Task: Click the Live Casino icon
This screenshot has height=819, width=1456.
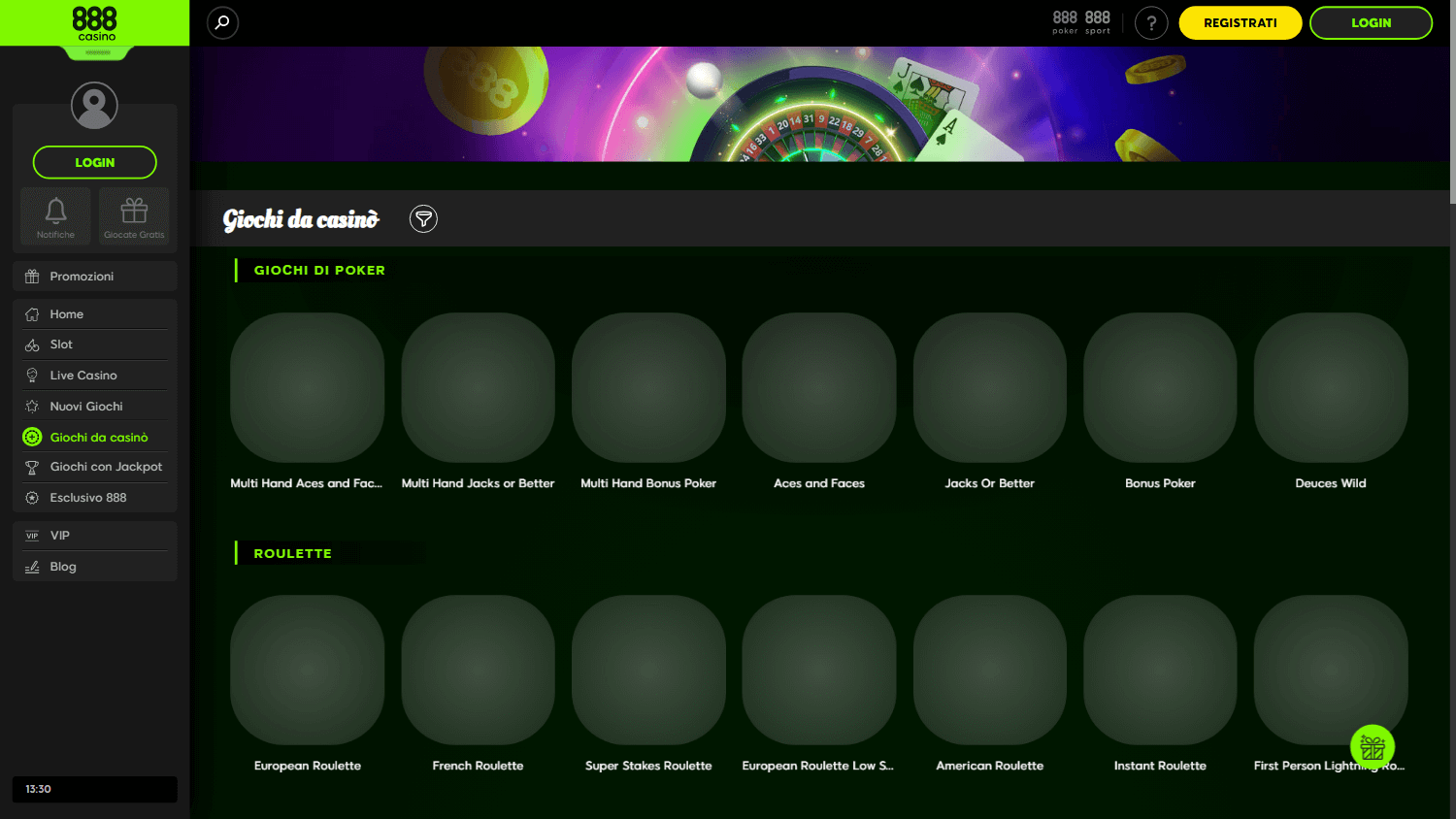Action: 34,375
